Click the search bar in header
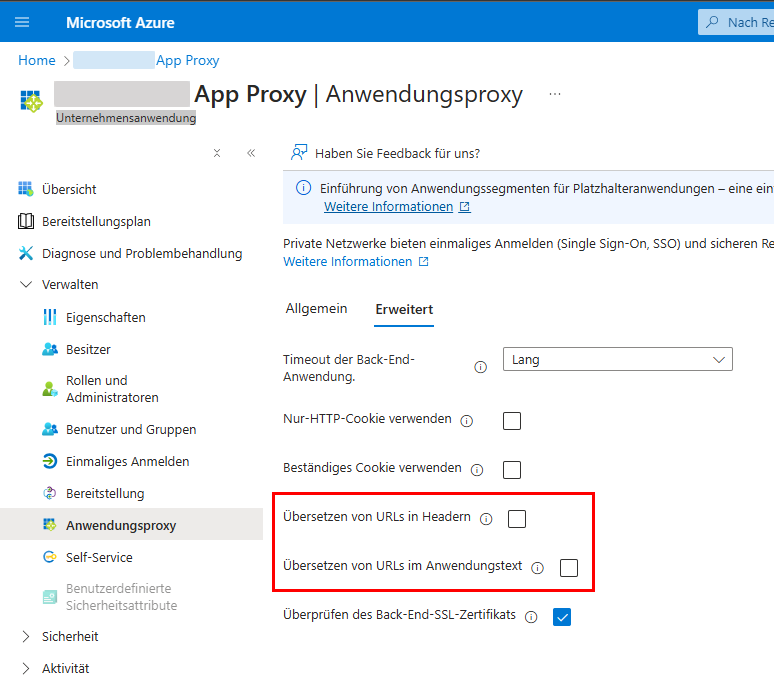Screen dimensions: 774x683 click(x=736, y=22)
